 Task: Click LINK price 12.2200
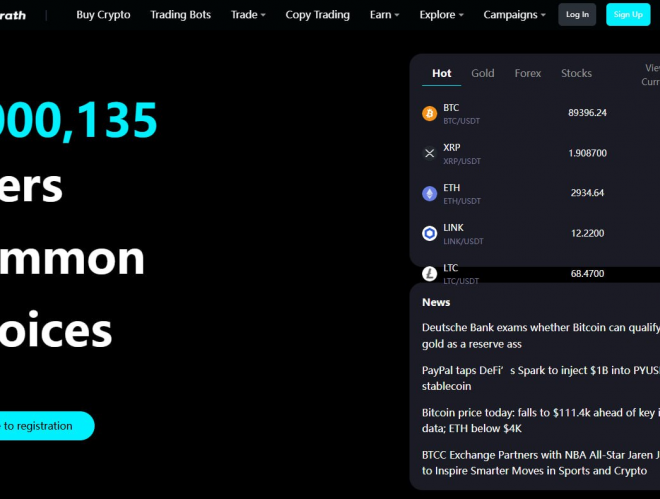coord(587,234)
